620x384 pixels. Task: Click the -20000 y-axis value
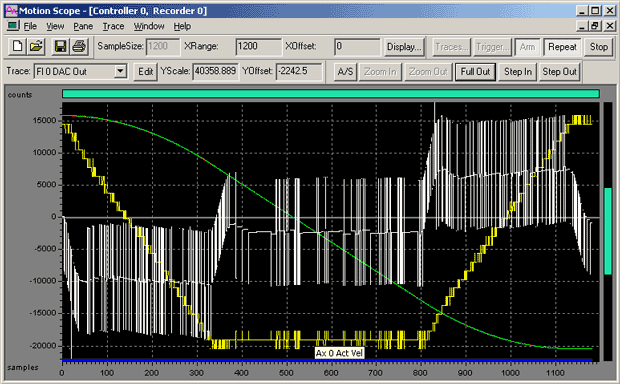tap(43, 346)
